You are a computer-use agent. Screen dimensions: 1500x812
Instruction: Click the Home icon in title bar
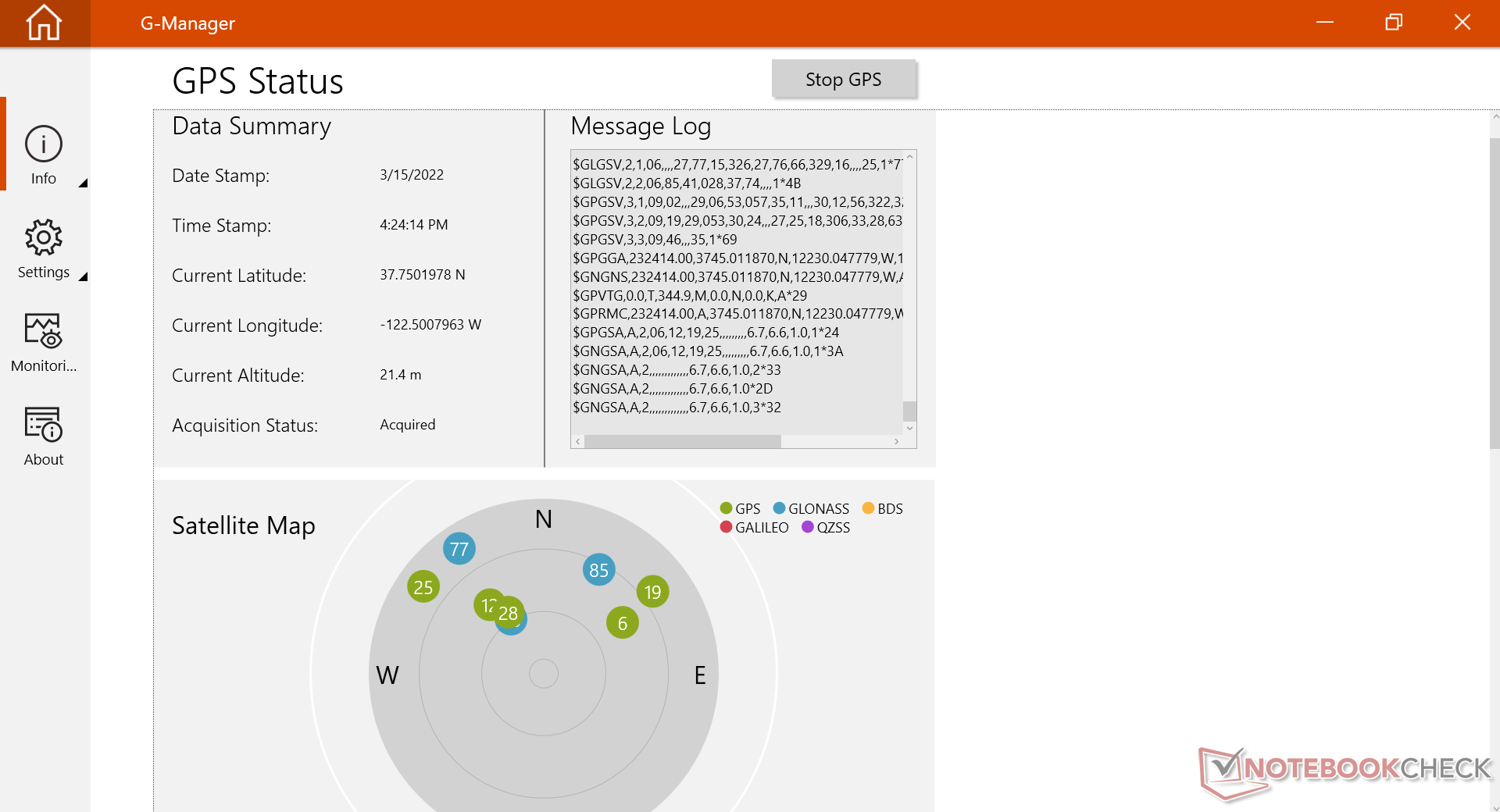pos(44,23)
